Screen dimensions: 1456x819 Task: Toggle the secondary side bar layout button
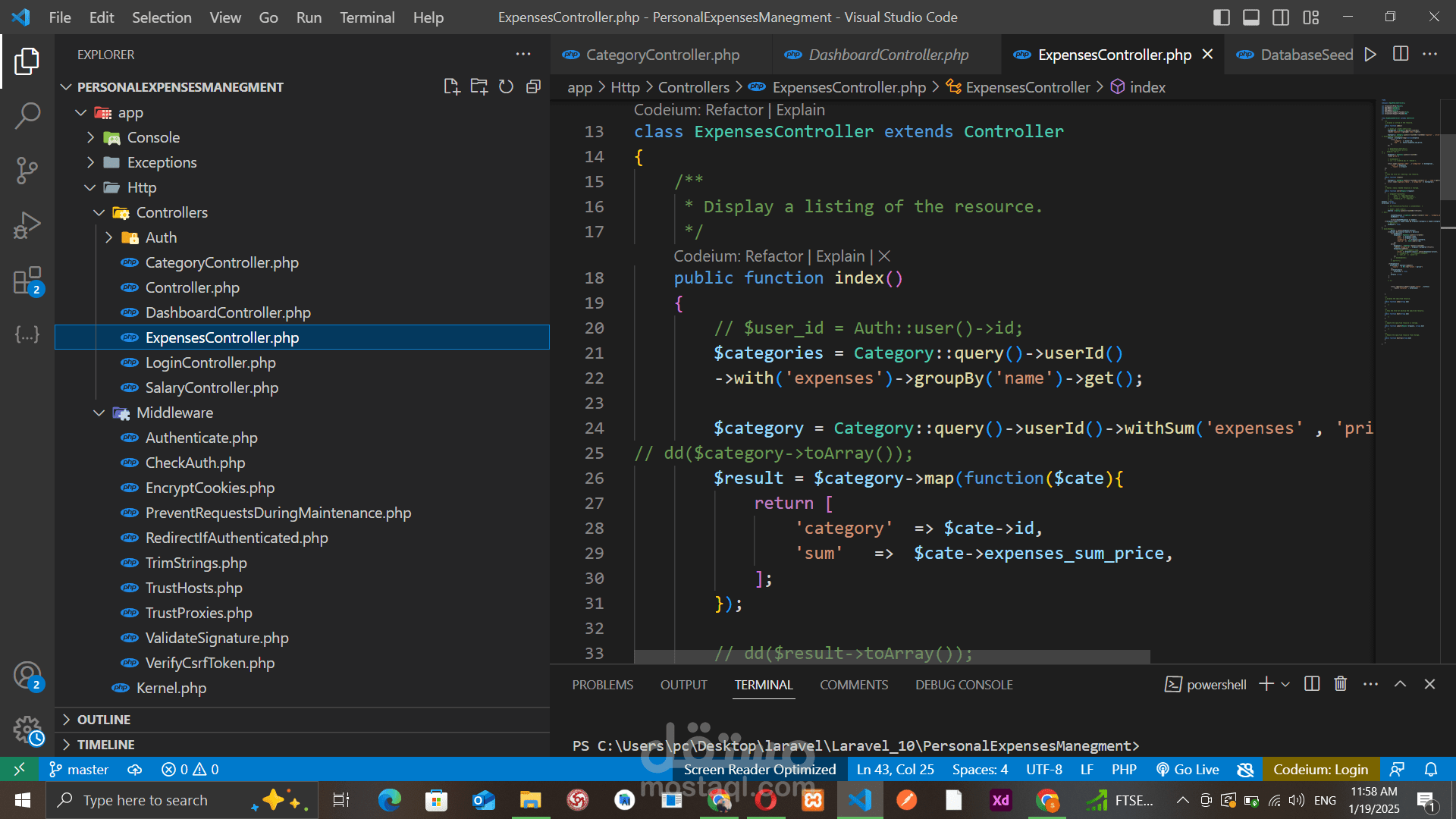1281,17
